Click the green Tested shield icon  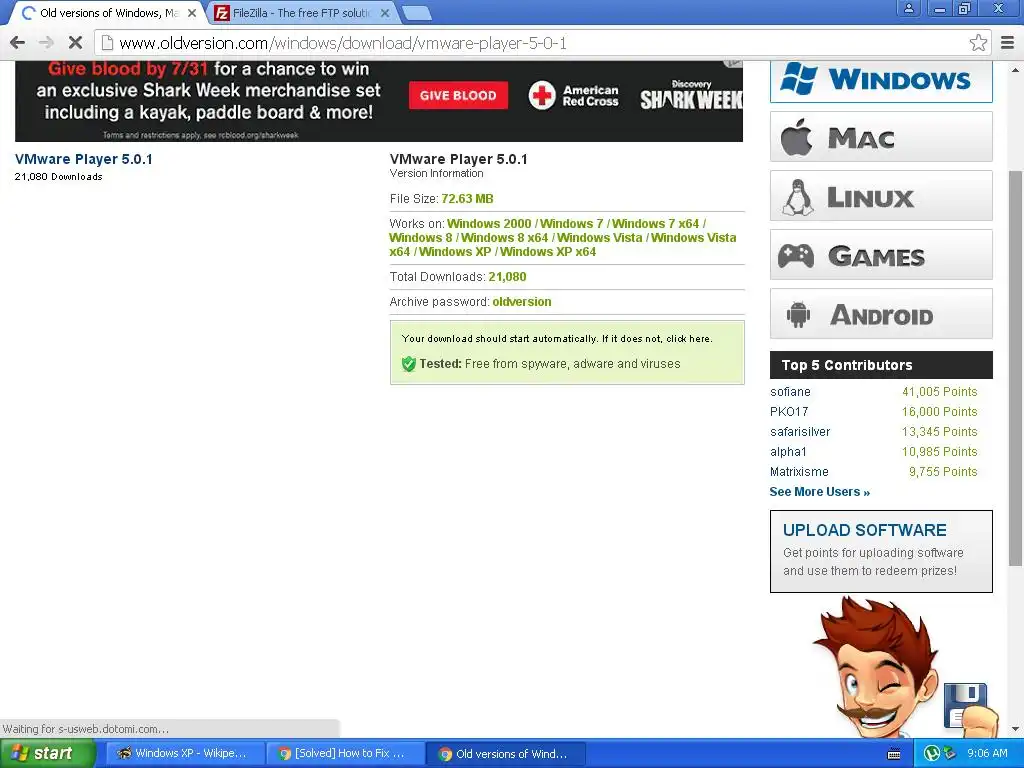409,364
